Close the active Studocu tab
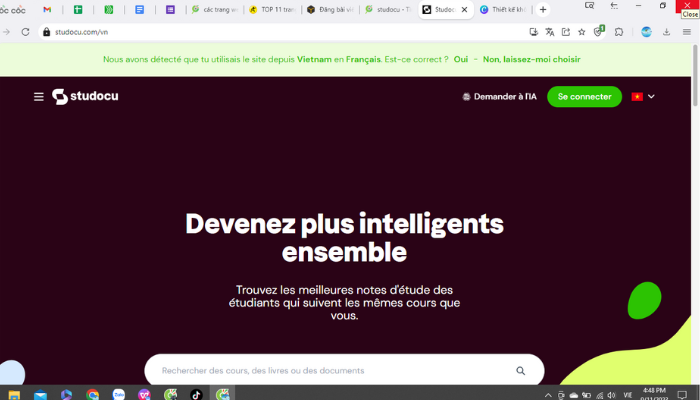Image resolution: width=700 pixels, height=400 pixels. 464,9
